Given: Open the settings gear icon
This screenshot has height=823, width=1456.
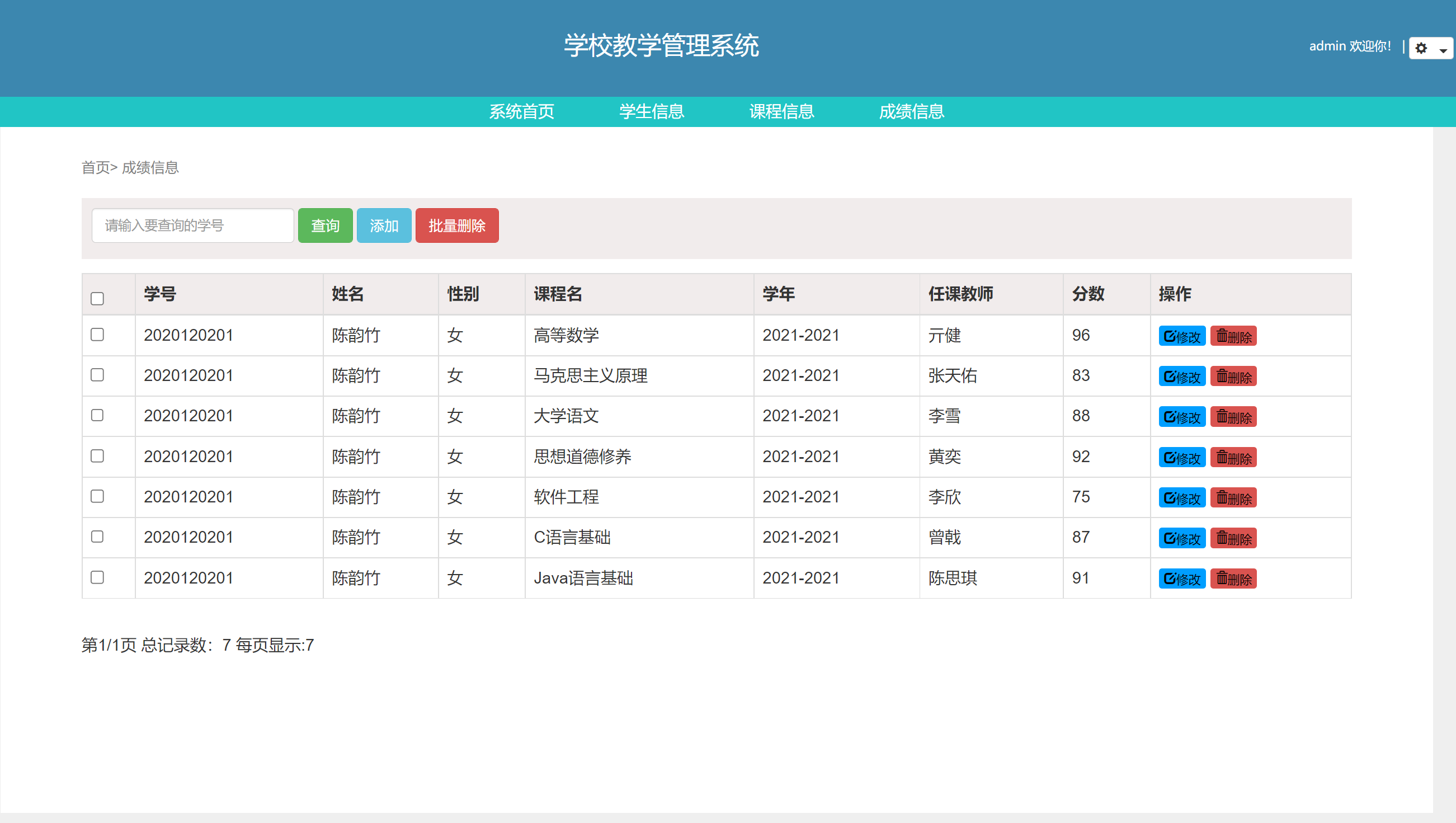Looking at the screenshot, I should tap(1422, 48).
